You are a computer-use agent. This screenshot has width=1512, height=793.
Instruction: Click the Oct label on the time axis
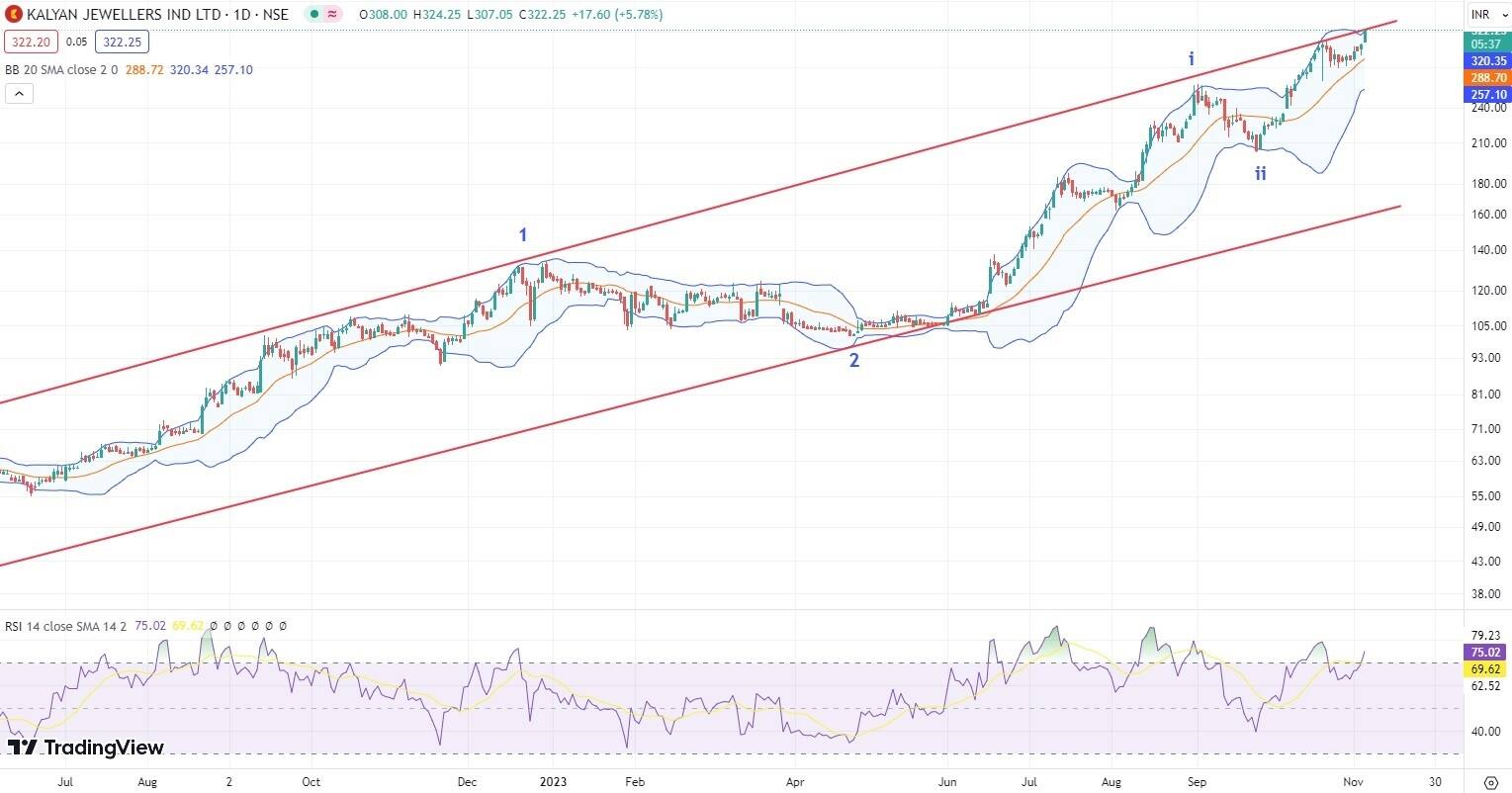tap(311, 781)
